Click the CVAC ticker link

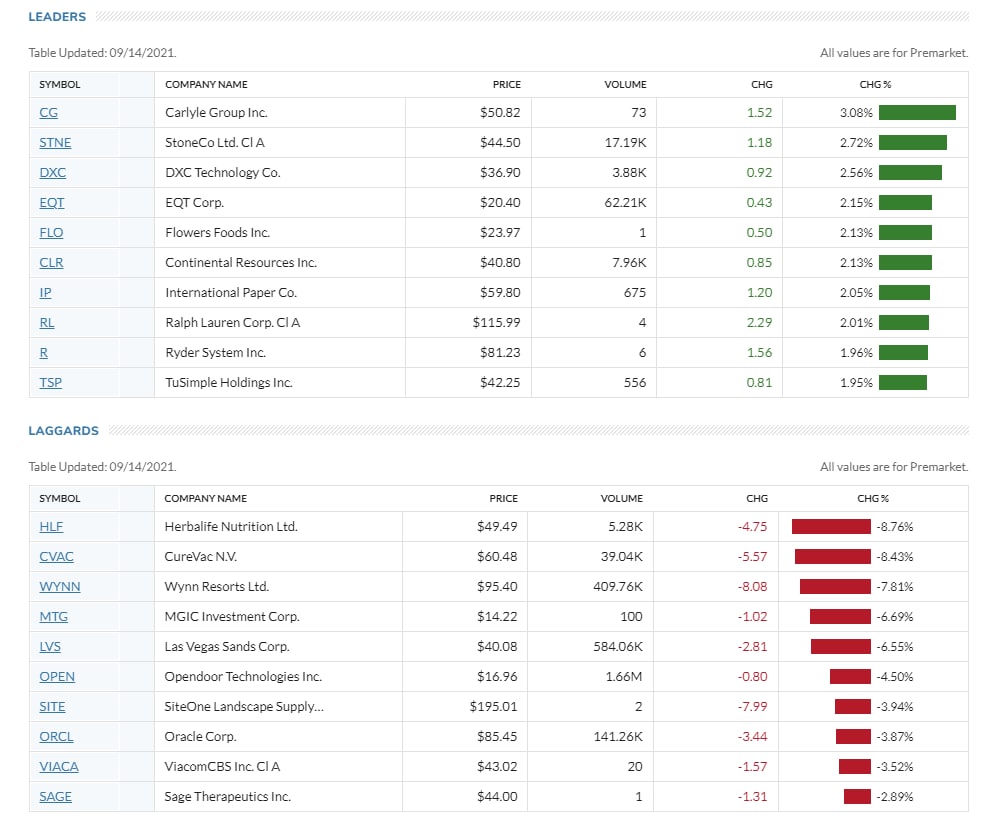click(56, 557)
